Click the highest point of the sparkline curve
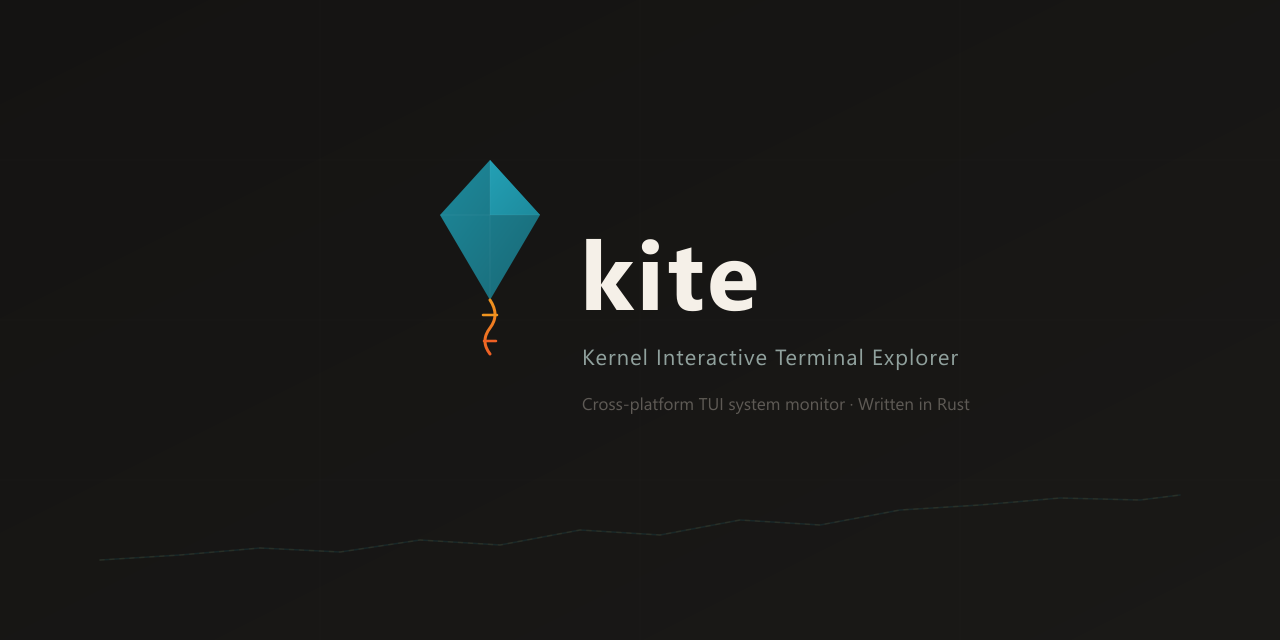The height and width of the screenshot is (640, 1280). [1178, 494]
